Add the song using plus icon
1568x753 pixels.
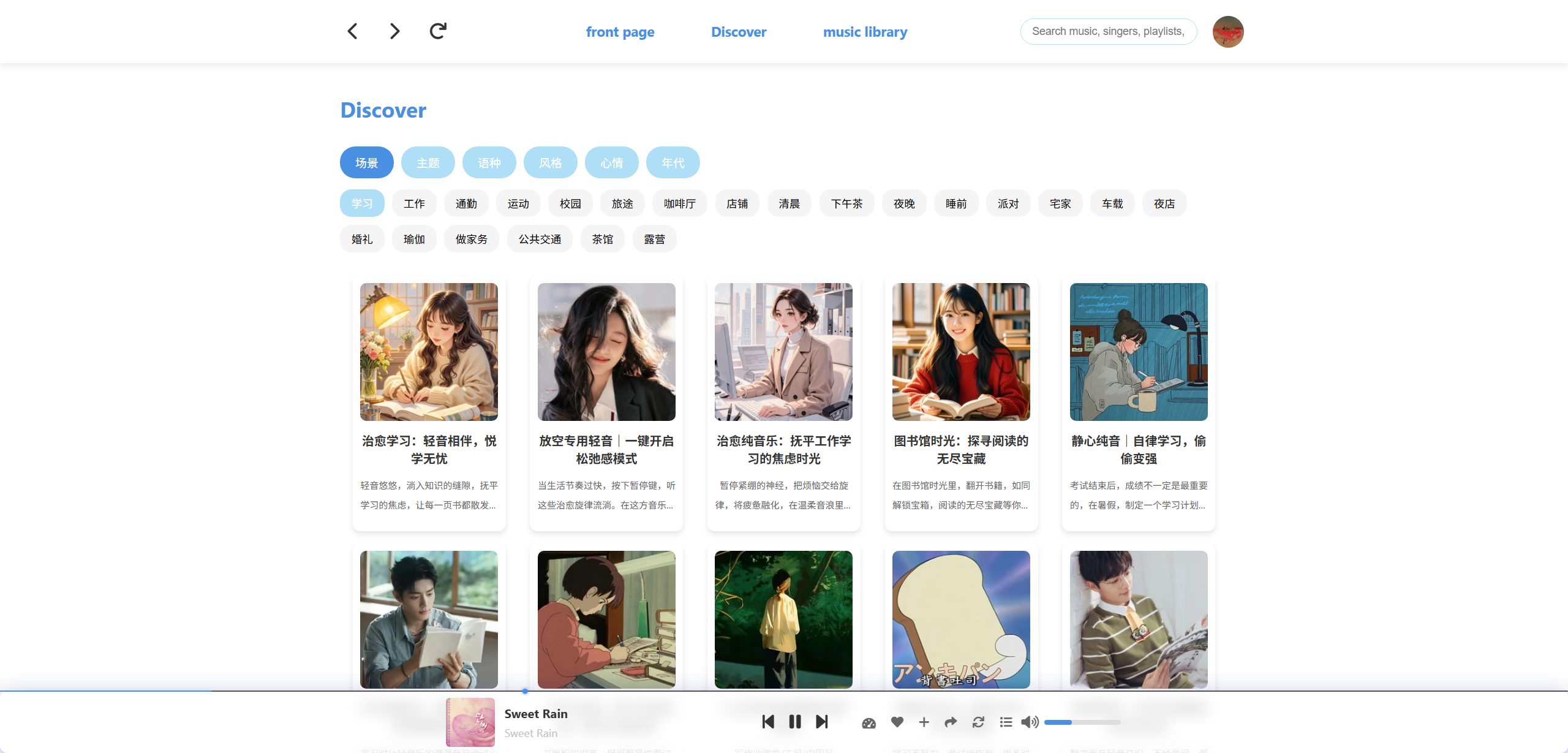coord(924,722)
